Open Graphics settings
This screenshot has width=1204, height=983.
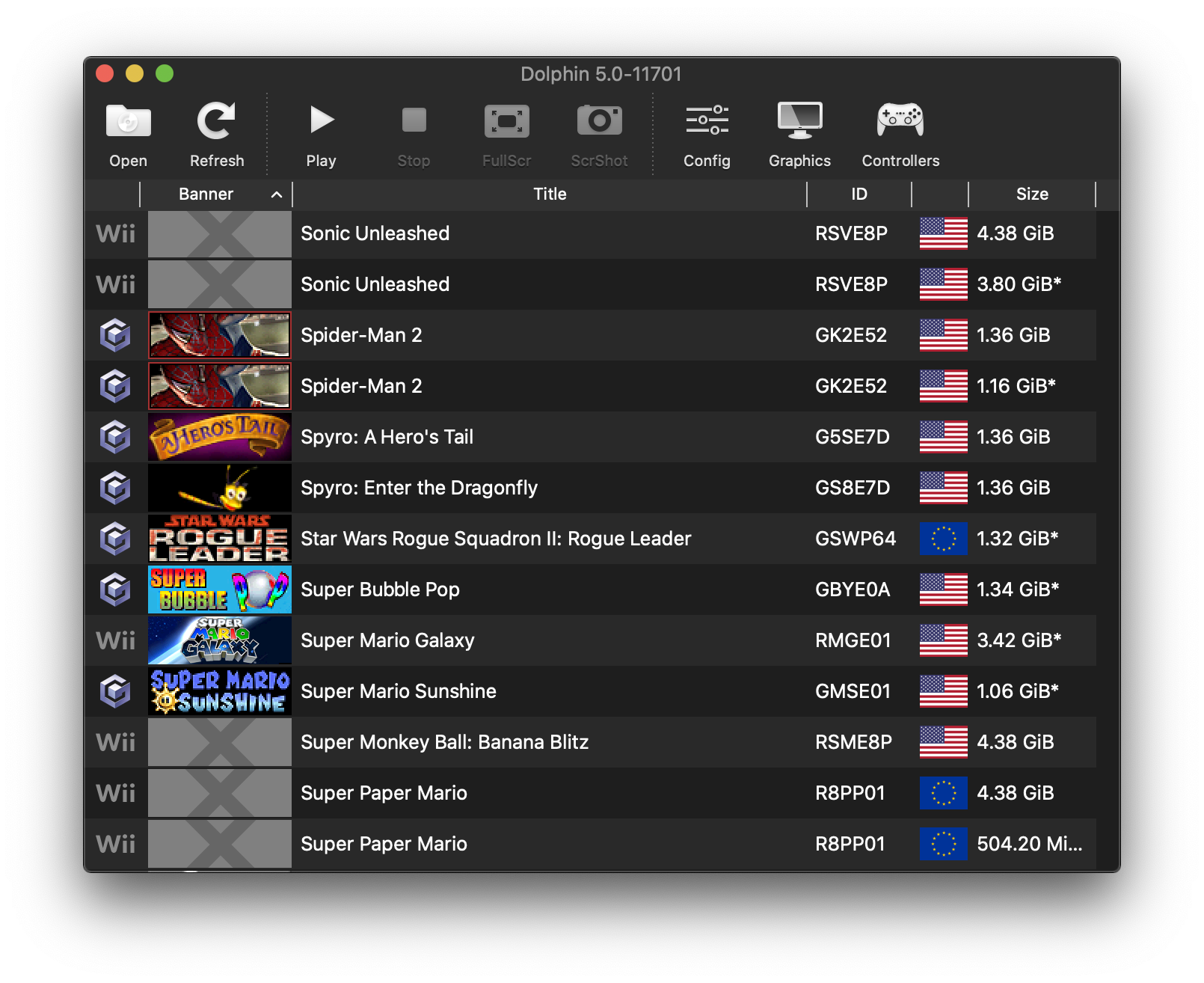(x=799, y=135)
